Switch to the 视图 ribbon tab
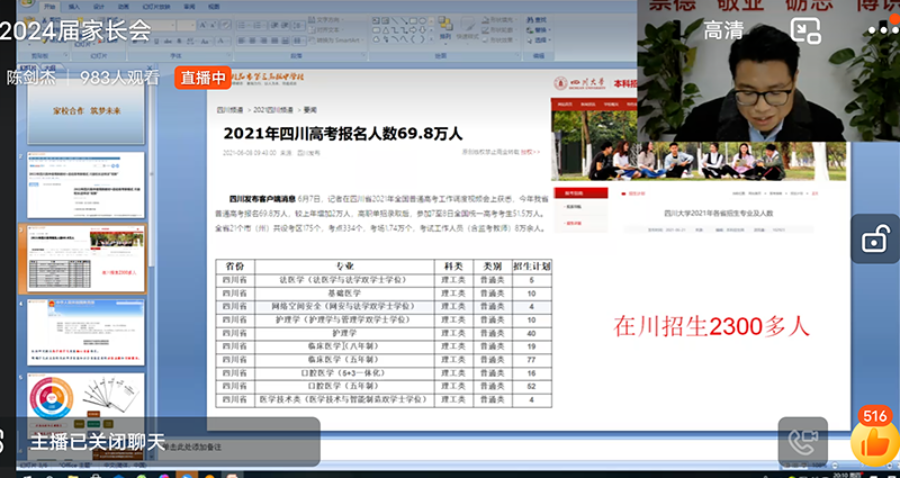900x478 pixels. (214, 7)
